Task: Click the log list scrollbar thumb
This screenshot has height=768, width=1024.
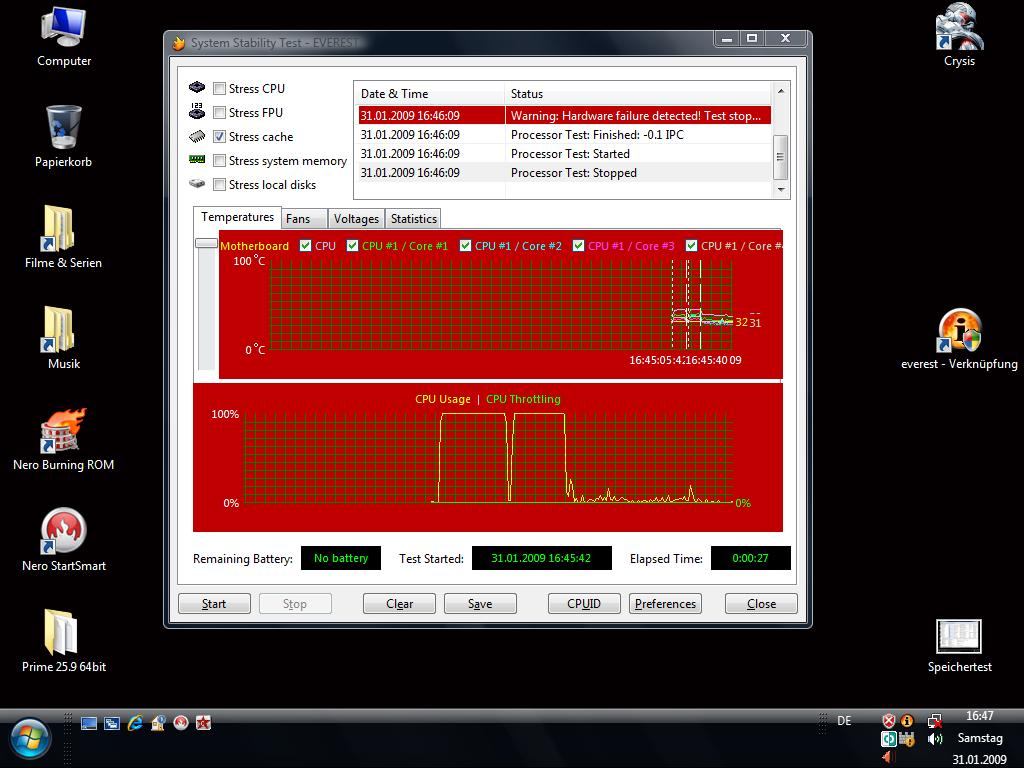Action: click(x=781, y=157)
